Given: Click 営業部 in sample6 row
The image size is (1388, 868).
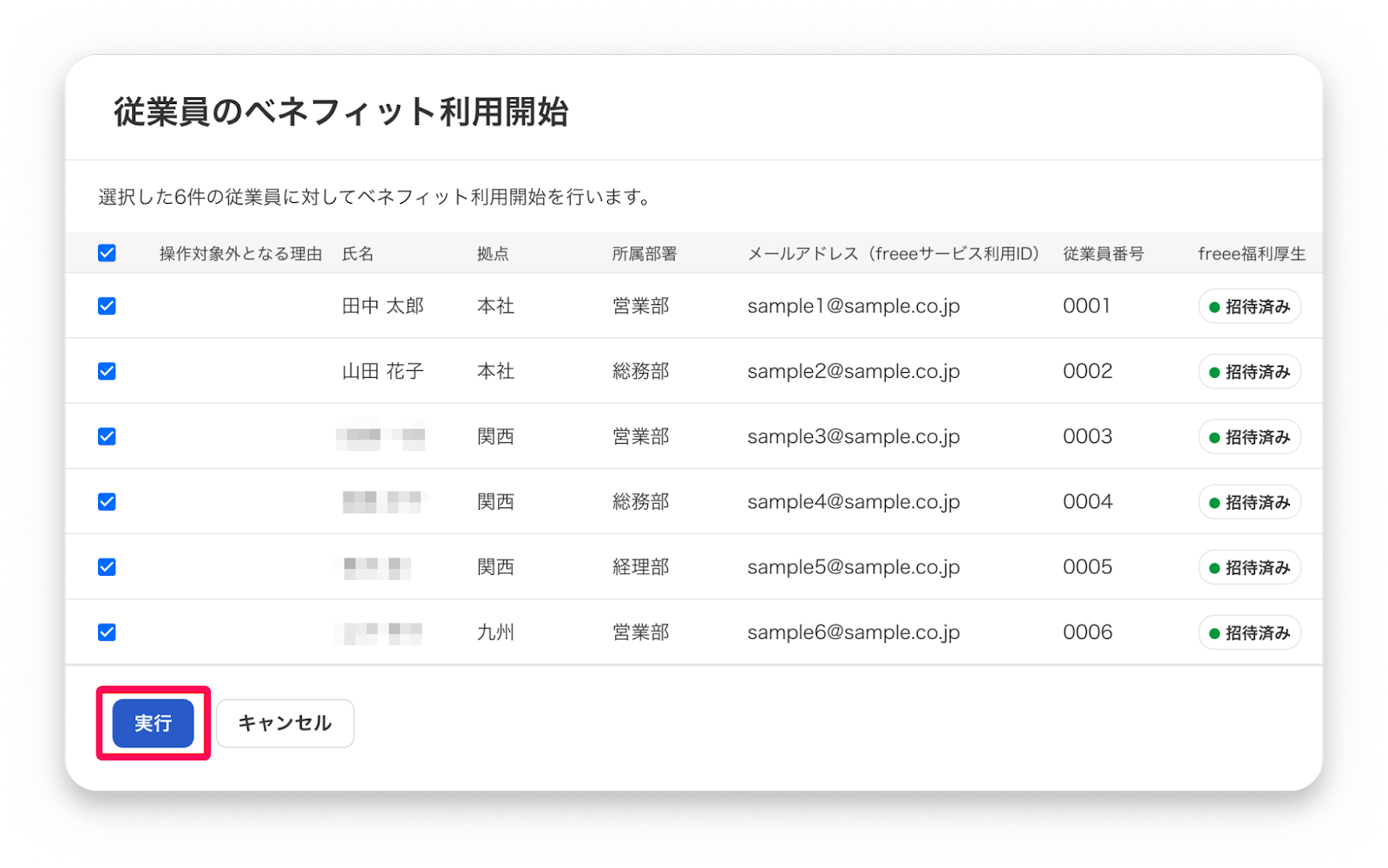Looking at the screenshot, I should point(640,632).
